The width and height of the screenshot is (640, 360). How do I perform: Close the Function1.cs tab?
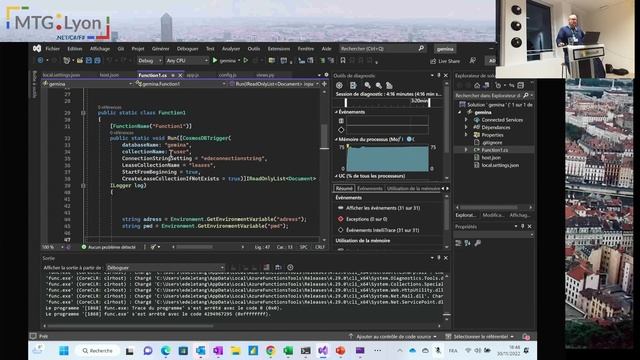pyautogui.click(x=180, y=75)
